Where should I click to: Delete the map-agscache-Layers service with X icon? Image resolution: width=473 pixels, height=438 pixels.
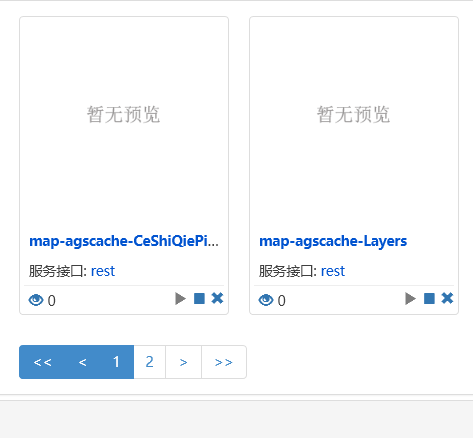point(447,298)
